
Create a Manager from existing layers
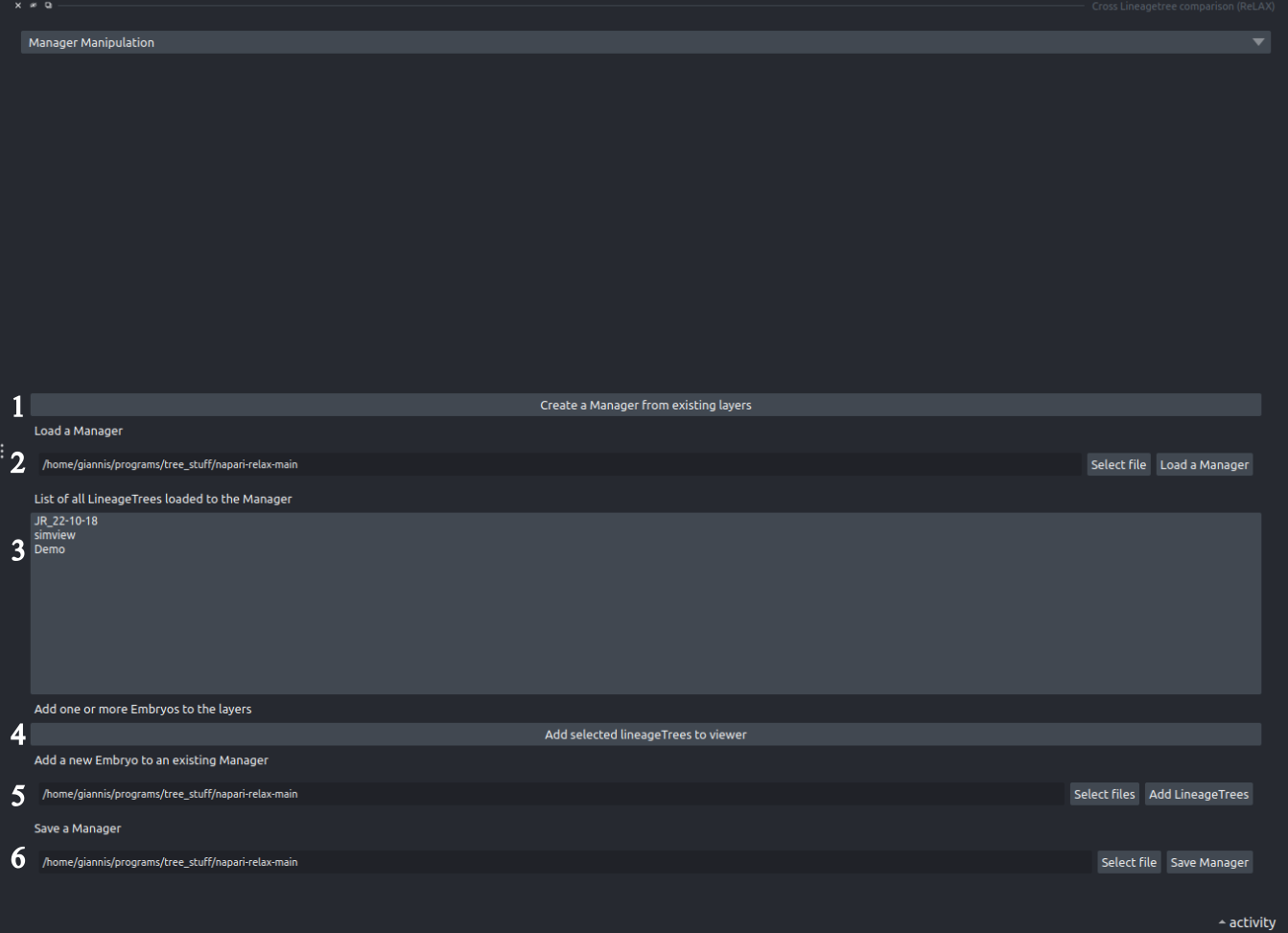[x=644, y=405]
